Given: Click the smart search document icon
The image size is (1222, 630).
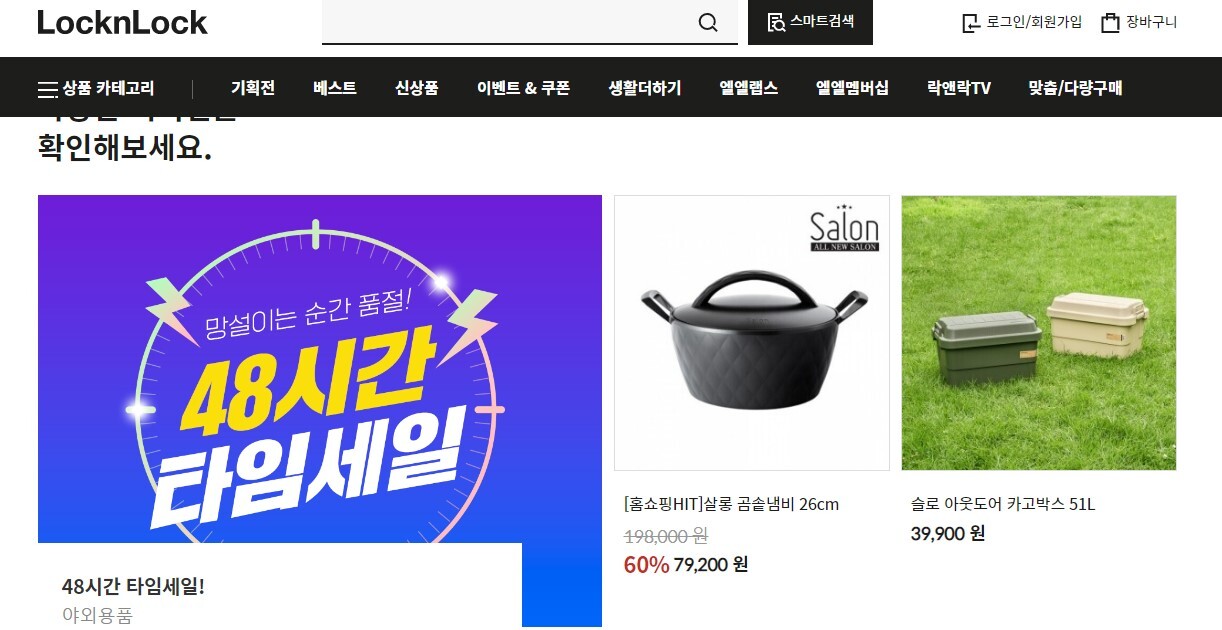Looking at the screenshot, I should [x=775, y=22].
